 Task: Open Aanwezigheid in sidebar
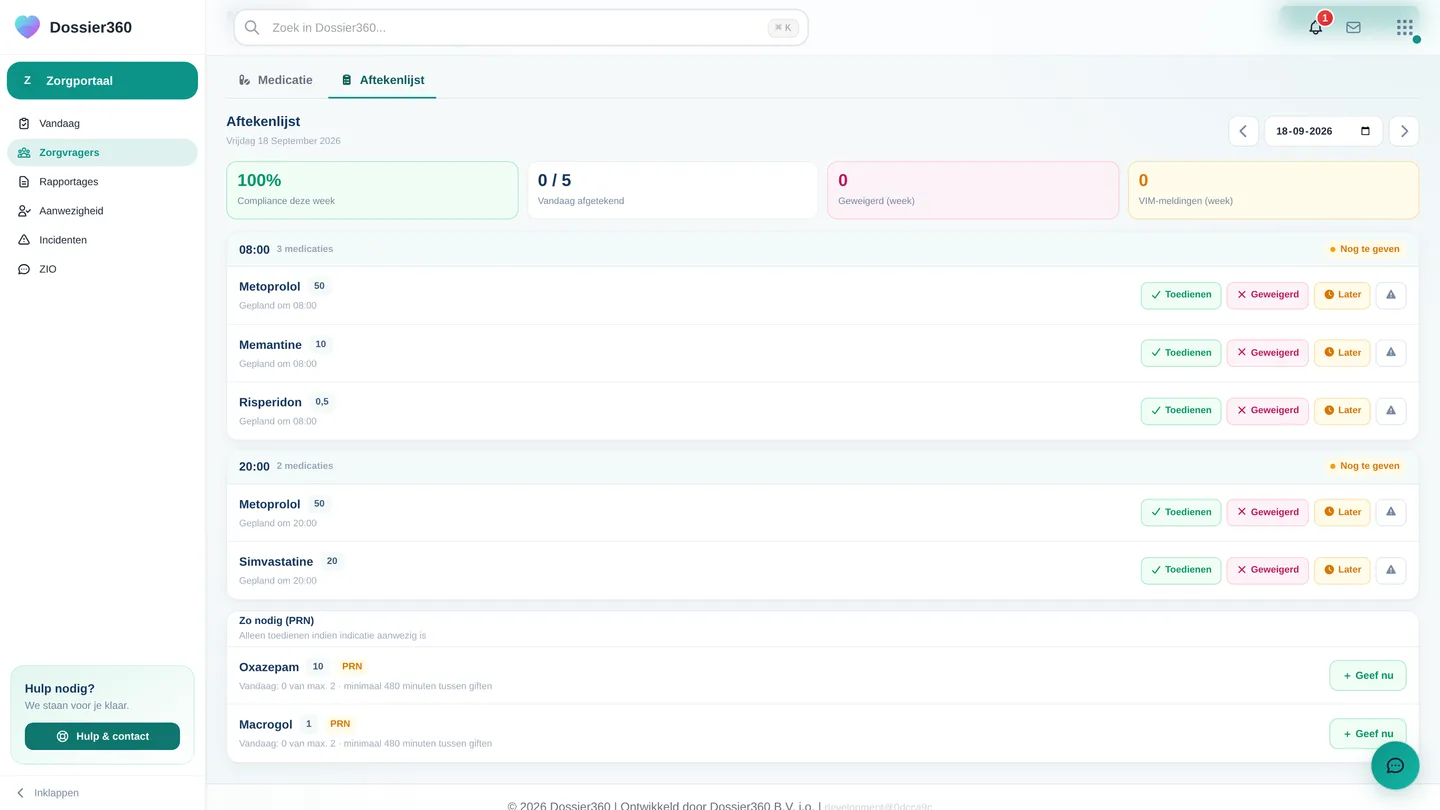tap(102, 211)
